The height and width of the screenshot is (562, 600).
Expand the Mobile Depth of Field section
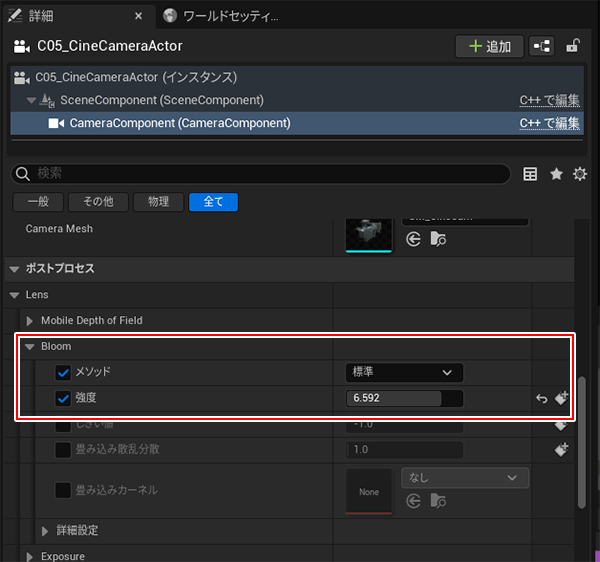coord(30,321)
